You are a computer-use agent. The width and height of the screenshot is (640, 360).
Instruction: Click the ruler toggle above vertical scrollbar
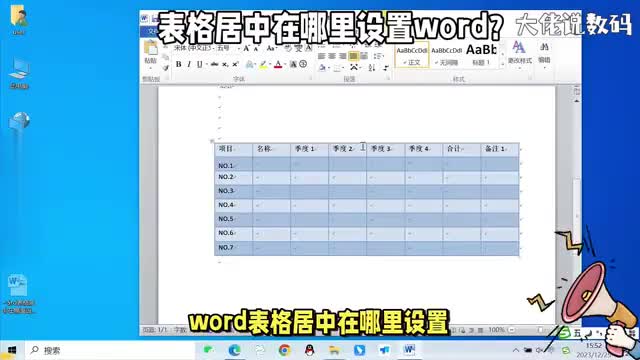click(577, 91)
